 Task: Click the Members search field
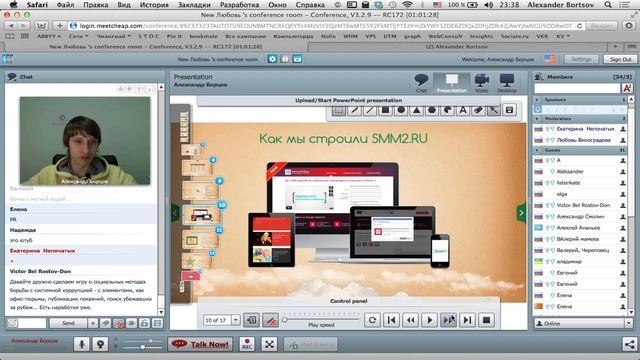(577, 88)
